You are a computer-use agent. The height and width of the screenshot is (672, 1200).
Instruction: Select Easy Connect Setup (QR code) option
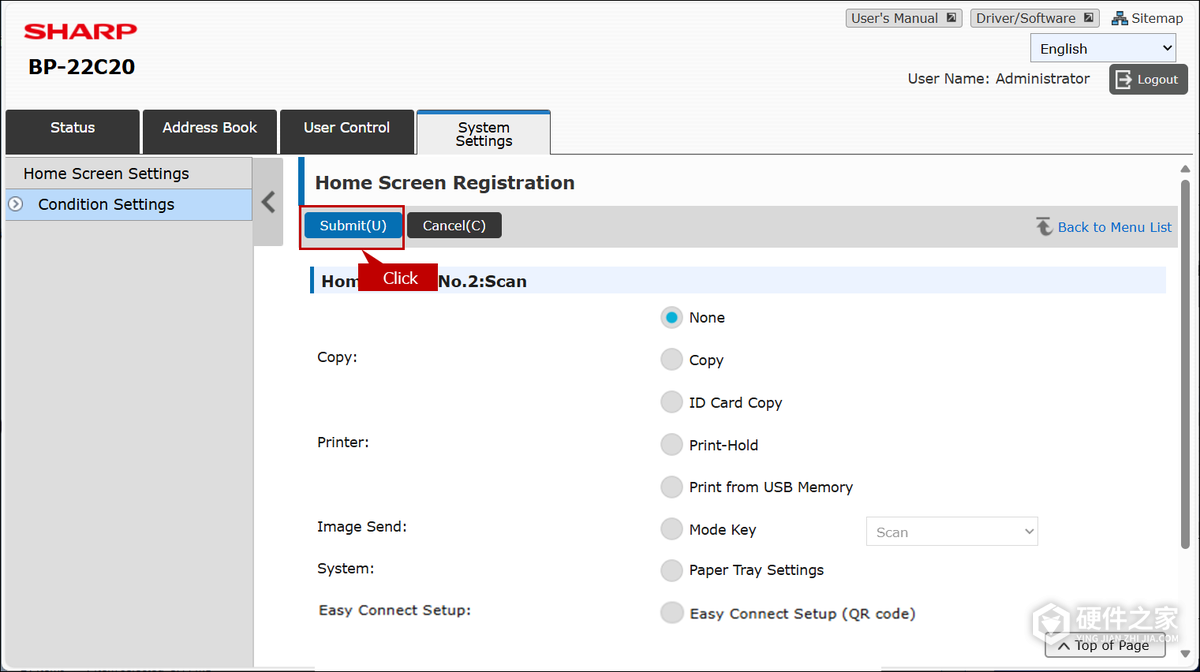pyautogui.click(x=671, y=613)
